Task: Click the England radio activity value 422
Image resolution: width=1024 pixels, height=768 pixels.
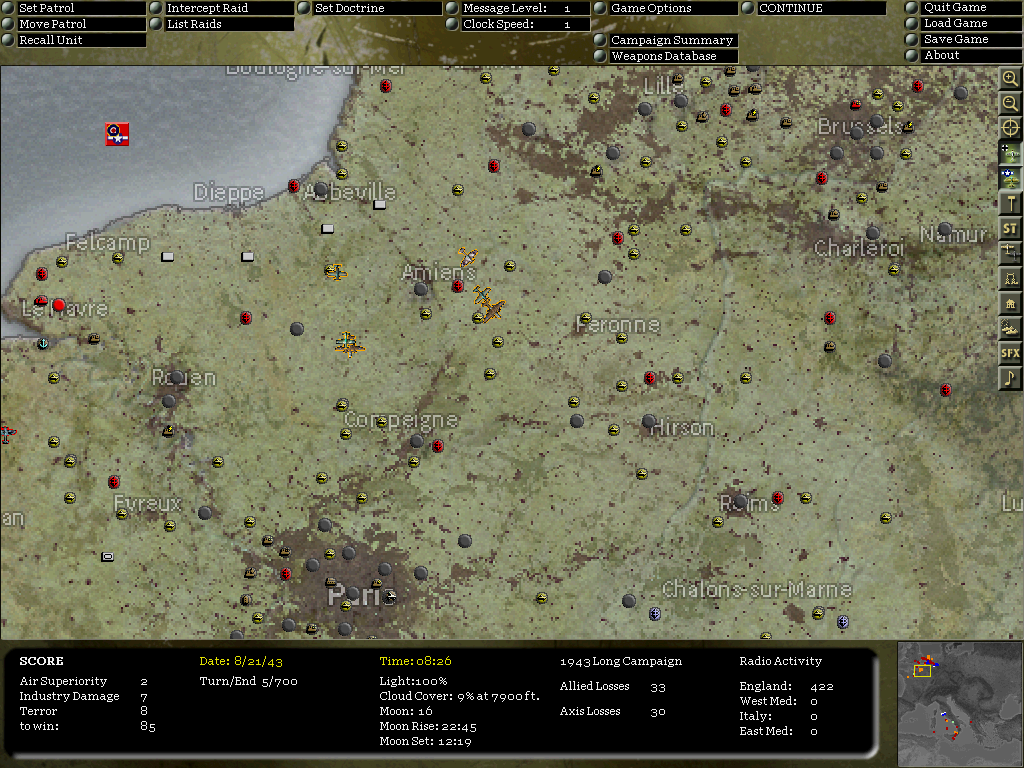Action: click(822, 686)
